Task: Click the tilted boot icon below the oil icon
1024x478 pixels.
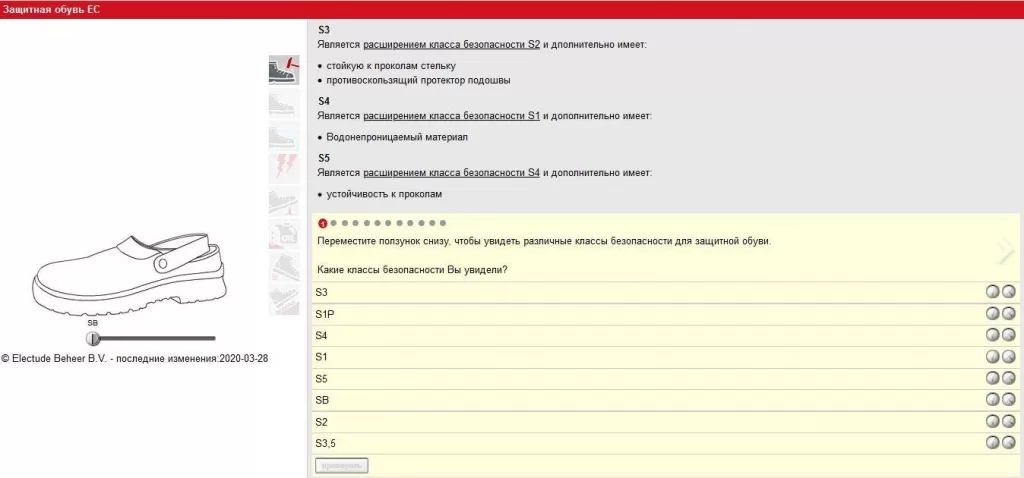Action: [284, 266]
